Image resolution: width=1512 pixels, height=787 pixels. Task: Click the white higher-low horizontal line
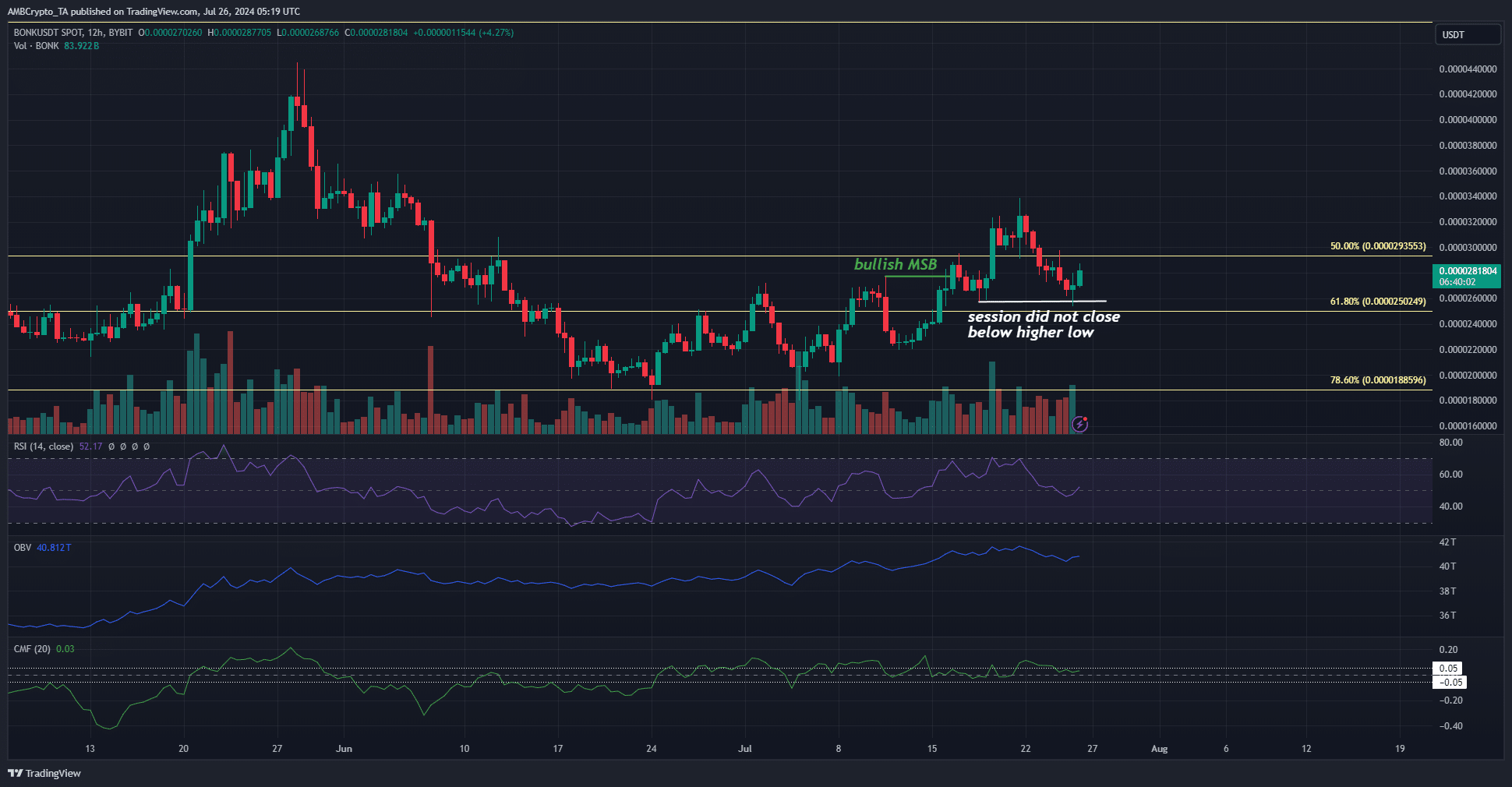1042,302
